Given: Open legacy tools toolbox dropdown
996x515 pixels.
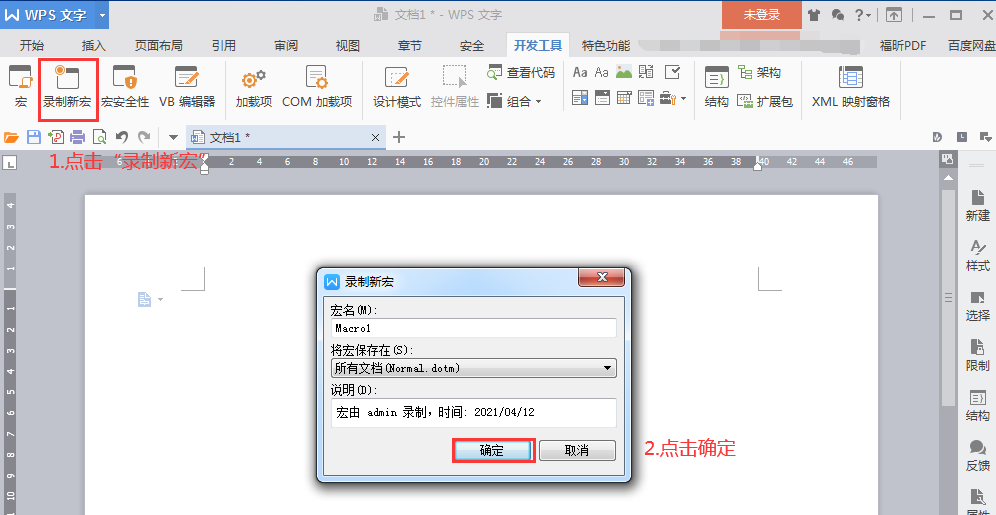Looking at the screenshot, I should (673, 98).
